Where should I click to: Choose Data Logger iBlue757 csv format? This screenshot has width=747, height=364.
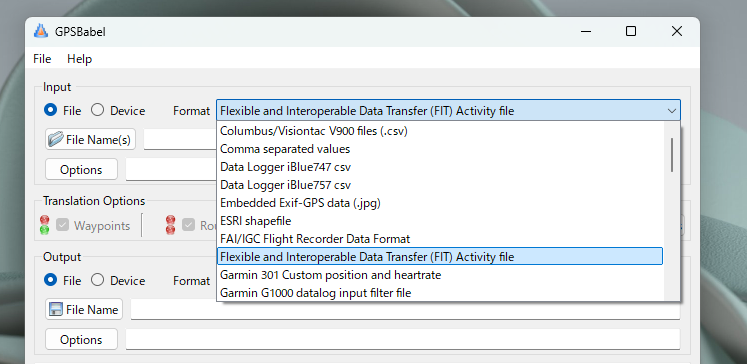coord(440,185)
